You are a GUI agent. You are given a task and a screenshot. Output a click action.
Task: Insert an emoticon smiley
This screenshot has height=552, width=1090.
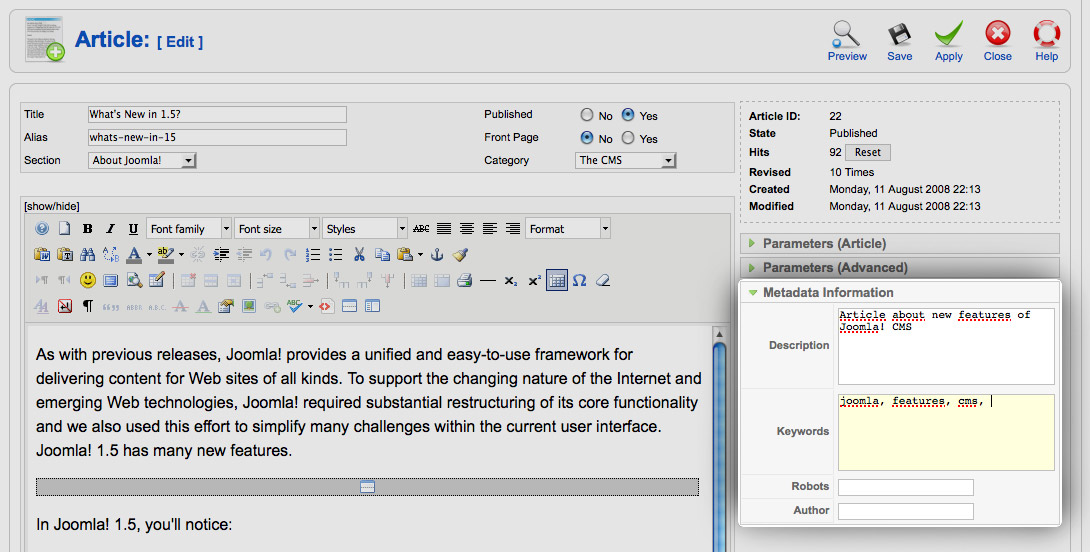[x=88, y=280]
